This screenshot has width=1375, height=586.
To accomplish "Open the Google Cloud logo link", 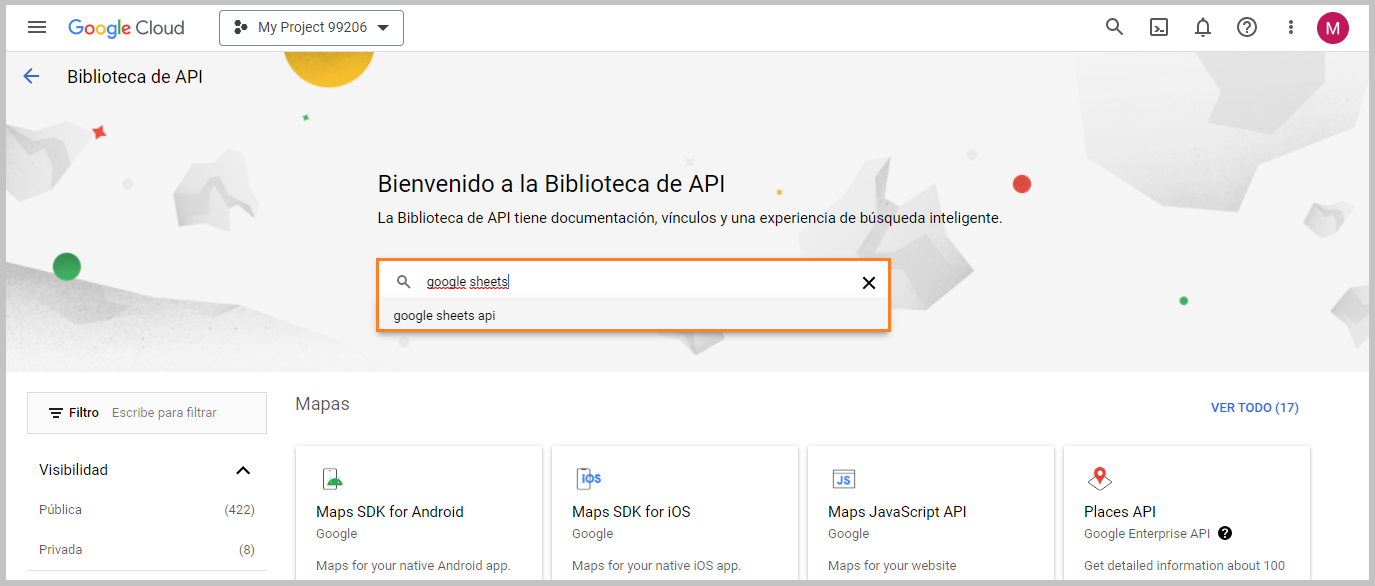I will click(x=126, y=28).
